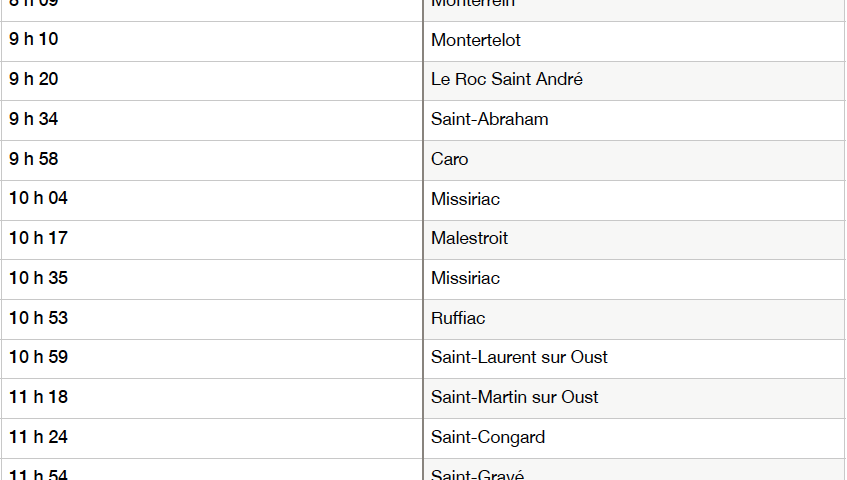Select the 11 h 18 time cell
Screen dimensions: 847x480
tap(39, 397)
